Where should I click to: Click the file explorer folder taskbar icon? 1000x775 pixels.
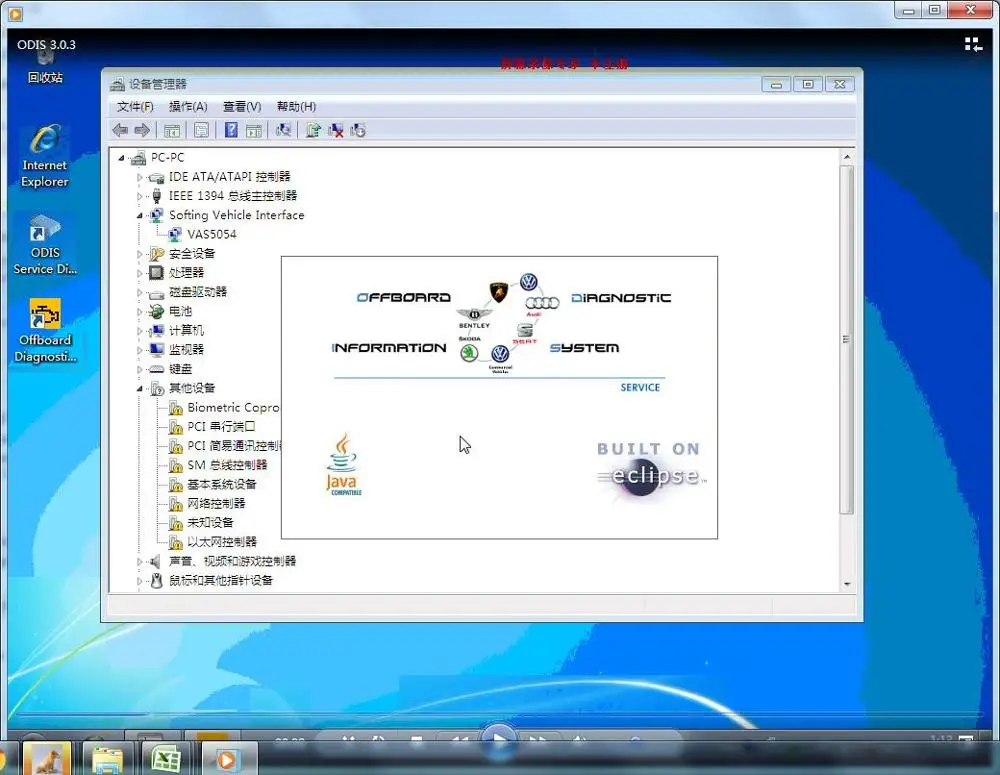click(x=107, y=759)
